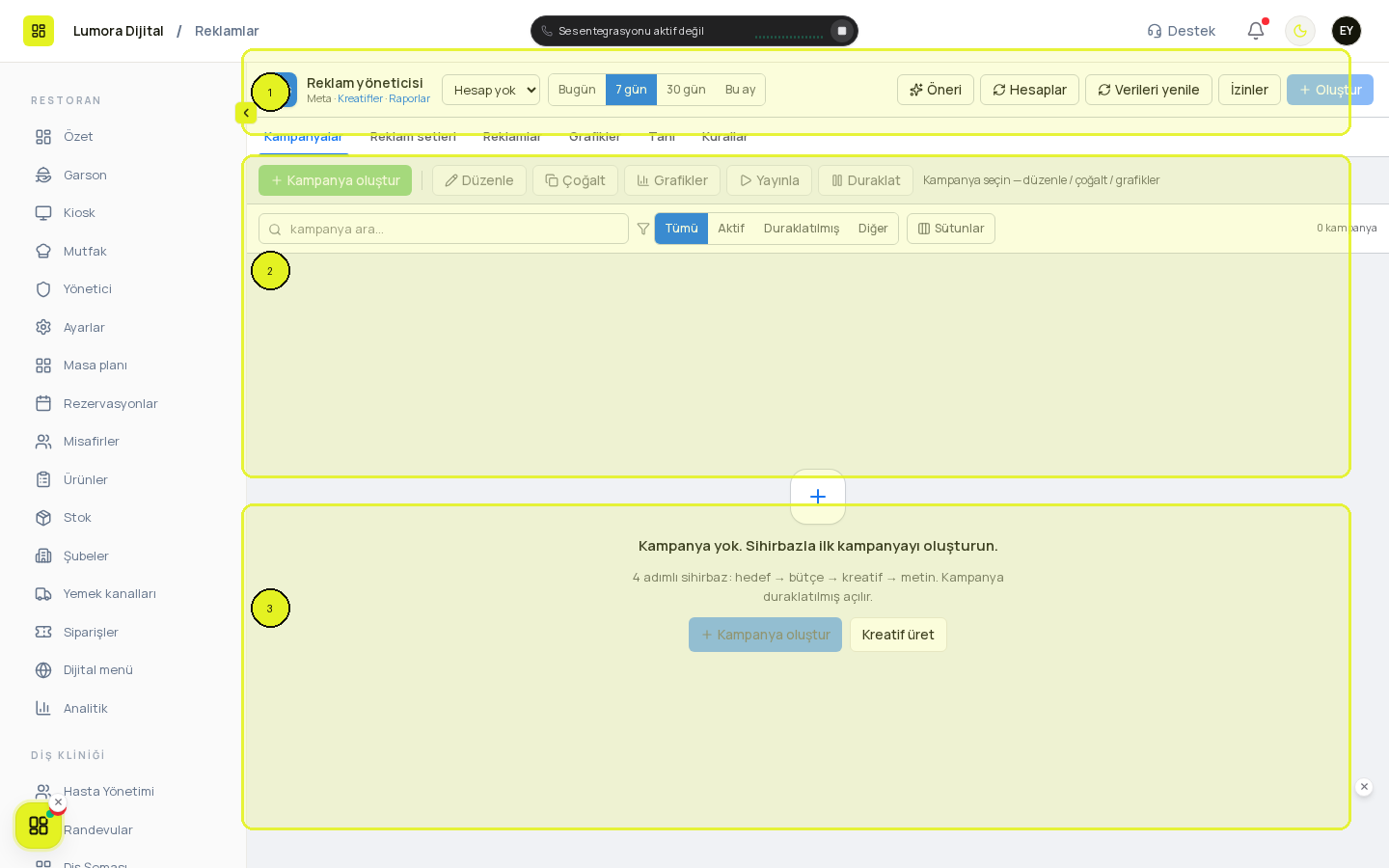This screenshot has height=868, width=1389.
Task: Open the Sütunlar column chooser
Action: pyautogui.click(x=951, y=229)
